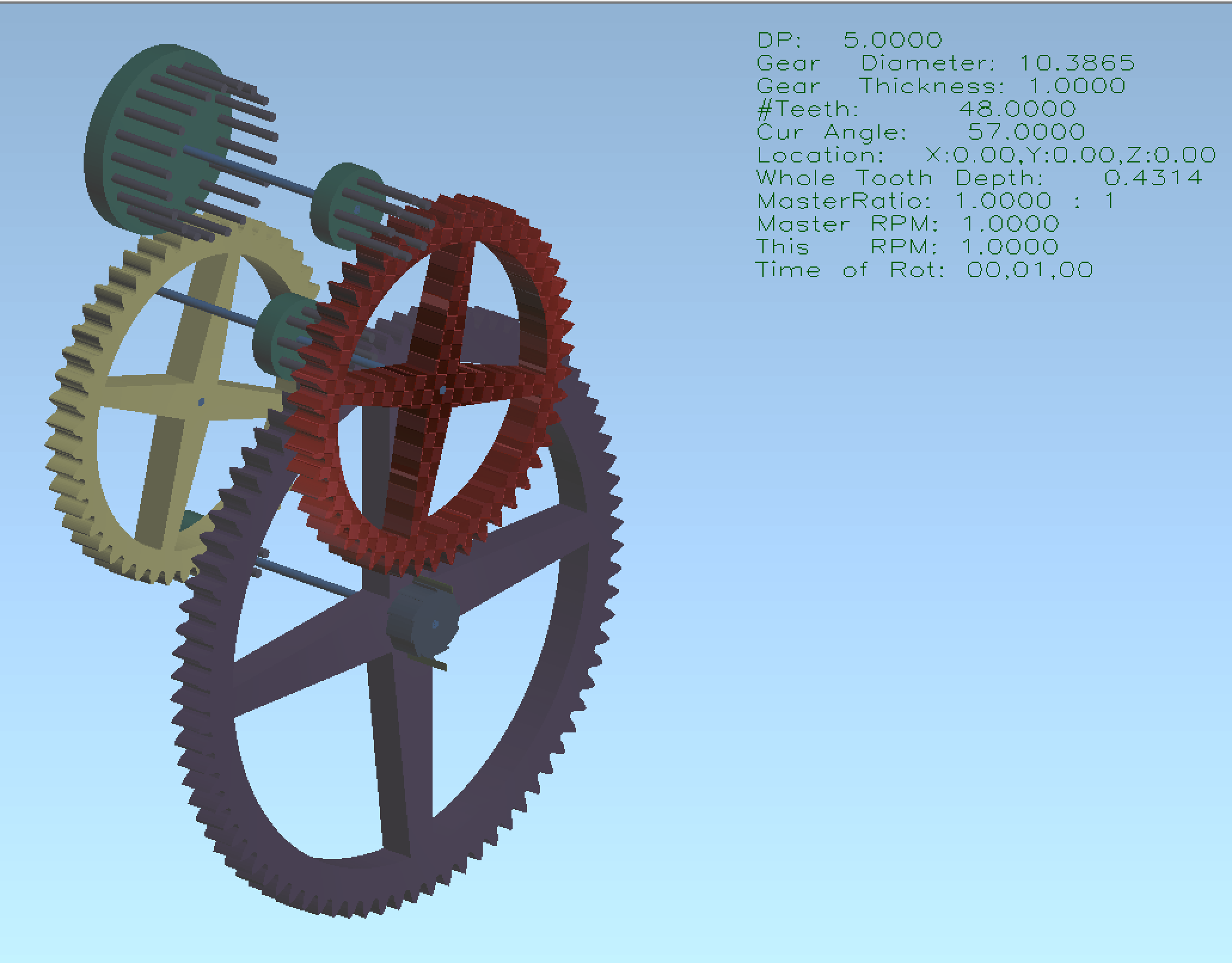Image resolution: width=1232 pixels, height=963 pixels.
Task: Click the center hub of yellow gear
Action: [x=200, y=401]
